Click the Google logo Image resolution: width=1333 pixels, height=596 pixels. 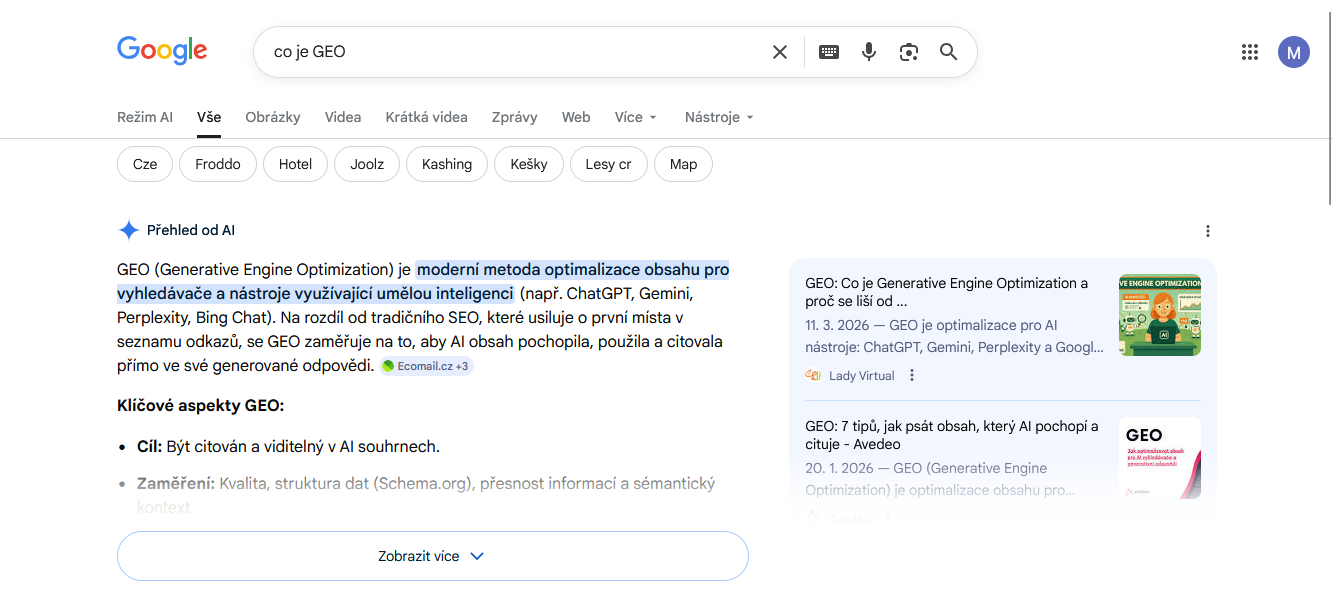tap(162, 50)
